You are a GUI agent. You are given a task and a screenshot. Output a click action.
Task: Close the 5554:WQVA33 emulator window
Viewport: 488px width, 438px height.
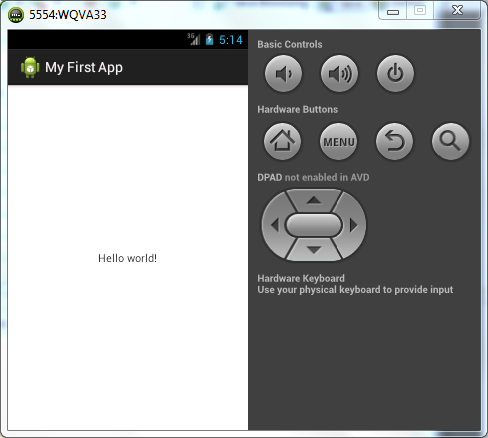pyautogui.click(x=457, y=11)
